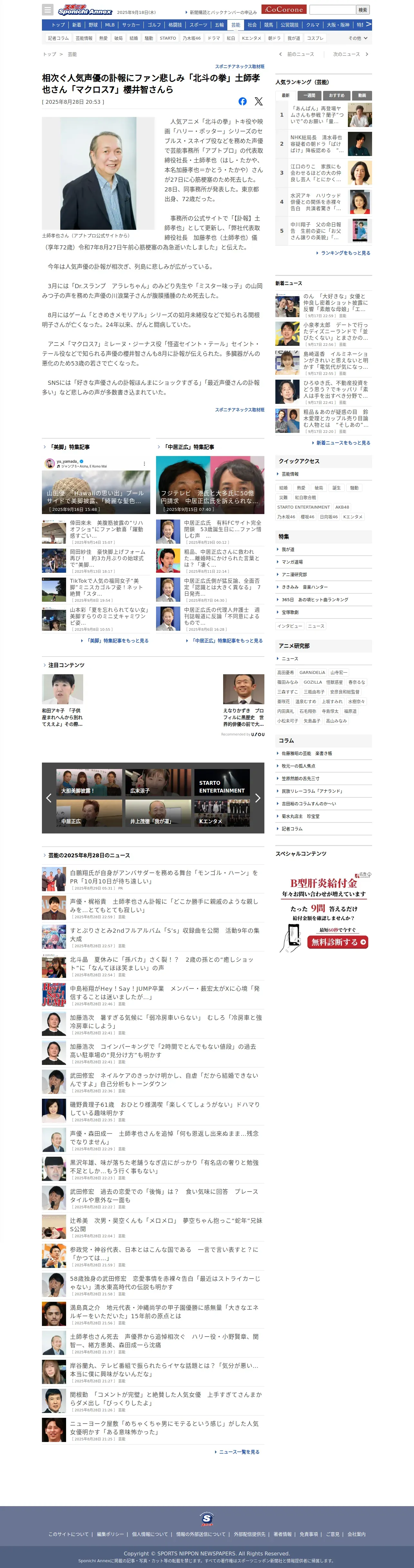Select おすすめ ranking tab
414x1568 pixels.
(336, 96)
